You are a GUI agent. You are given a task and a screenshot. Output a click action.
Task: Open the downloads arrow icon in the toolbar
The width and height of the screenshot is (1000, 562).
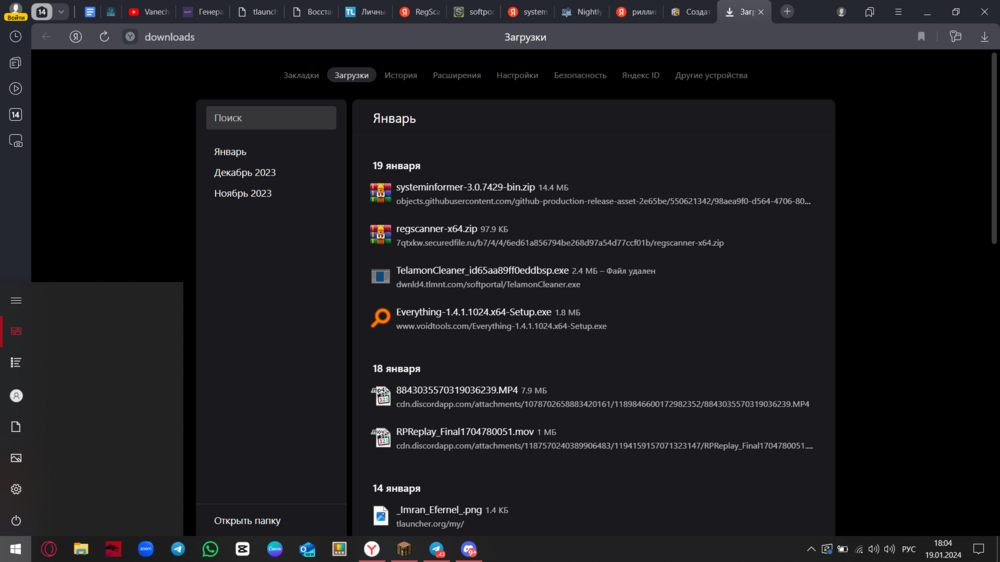coord(984,37)
